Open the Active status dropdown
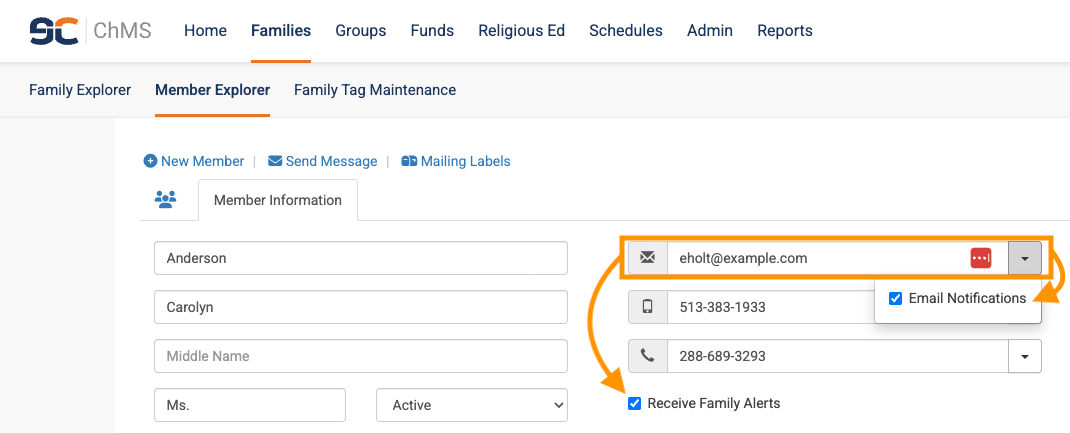 (x=472, y=405)
